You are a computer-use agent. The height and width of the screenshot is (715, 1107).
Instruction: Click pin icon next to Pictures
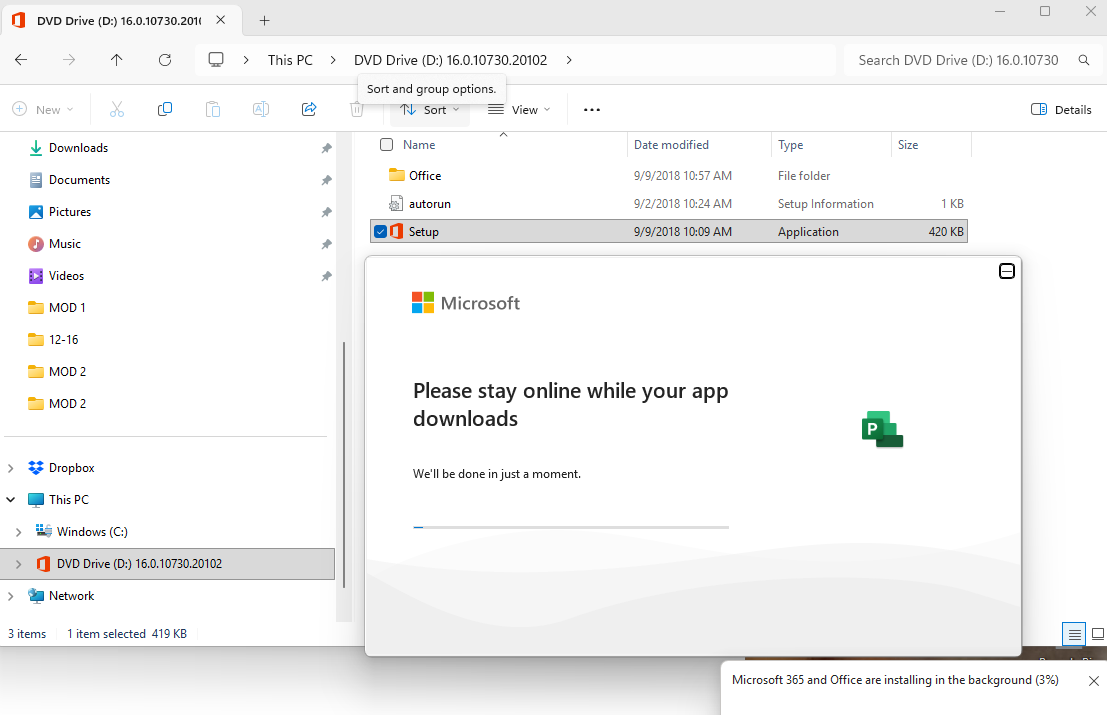(326, 212)
